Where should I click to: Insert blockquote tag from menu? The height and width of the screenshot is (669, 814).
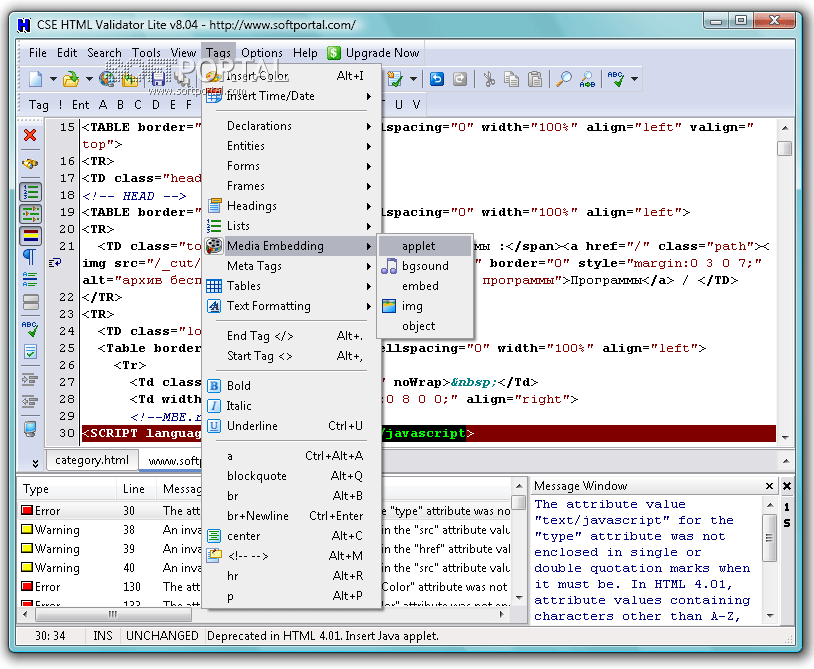coord(291,476)
